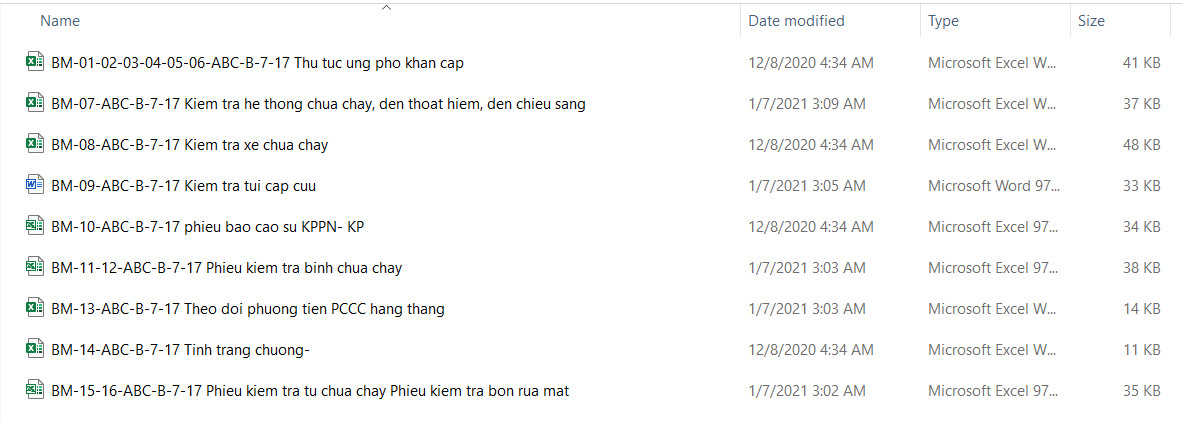Sort the list by Type column header
This screenshot has width=1182, height=421.
(943, 21)
